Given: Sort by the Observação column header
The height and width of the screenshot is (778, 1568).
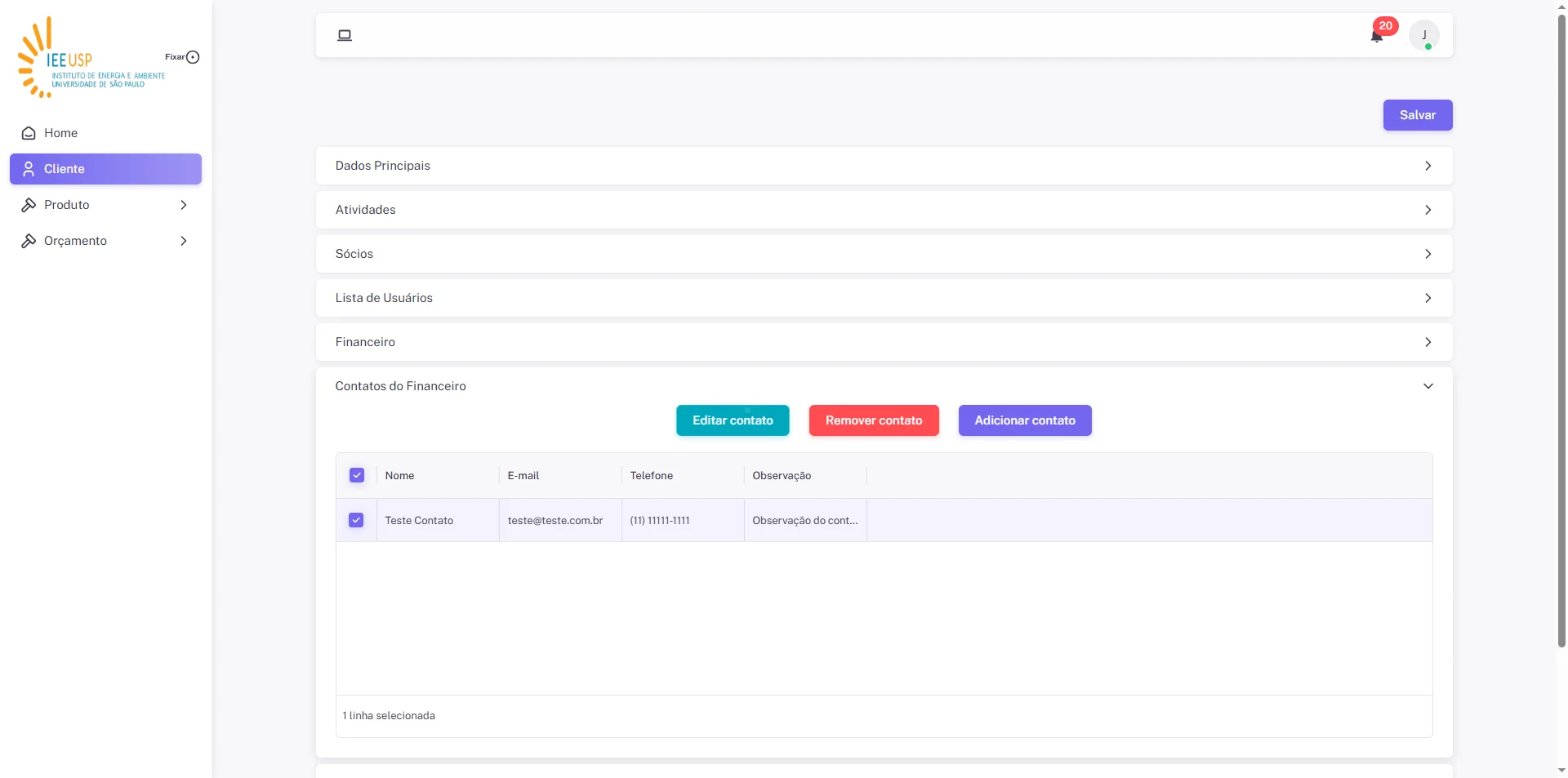Looking at the screenshot, I should [805, 475].
